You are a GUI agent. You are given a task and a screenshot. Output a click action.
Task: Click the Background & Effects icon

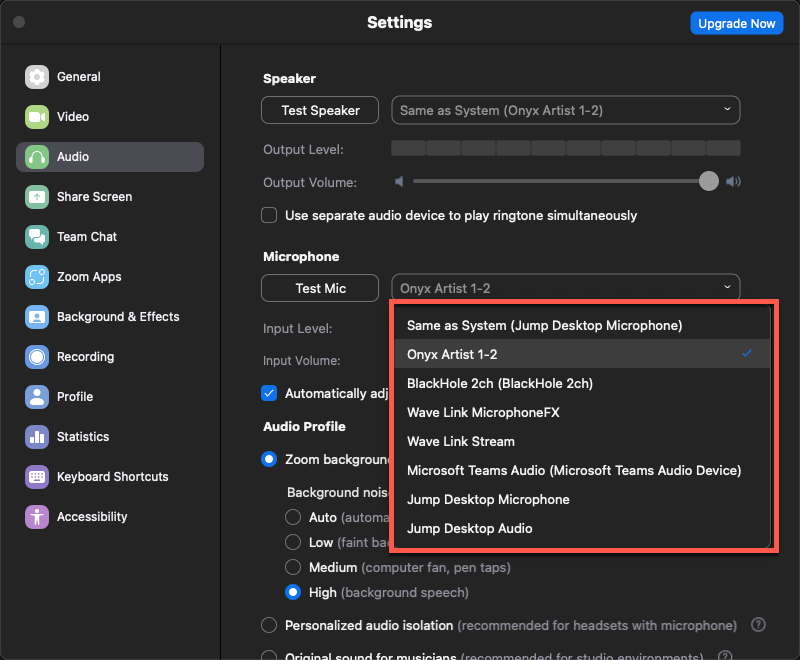click(x=37, y=317)
